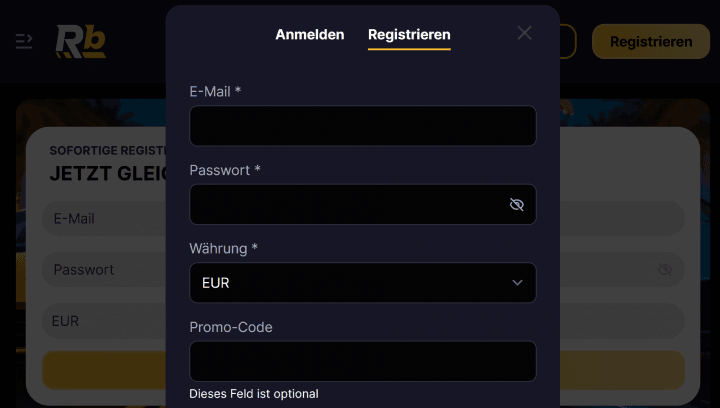This screenshot has height=408, width=720.
Task: Select the Registrieren tab in the dialog
Action: tap(409, 34)
